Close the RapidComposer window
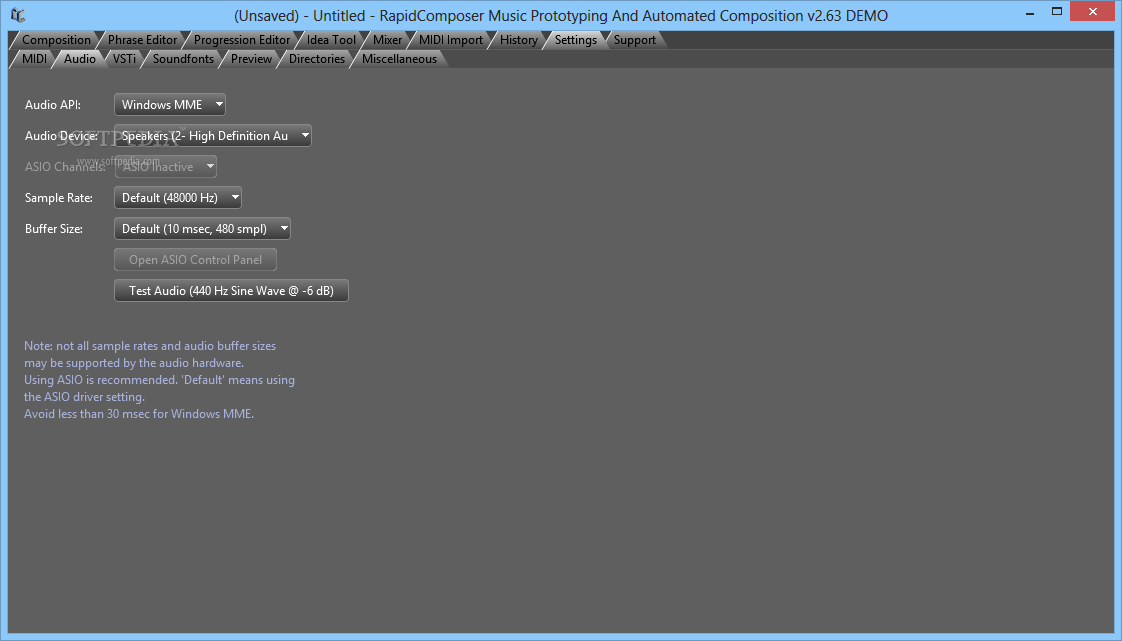 [x=1093, y=11]
